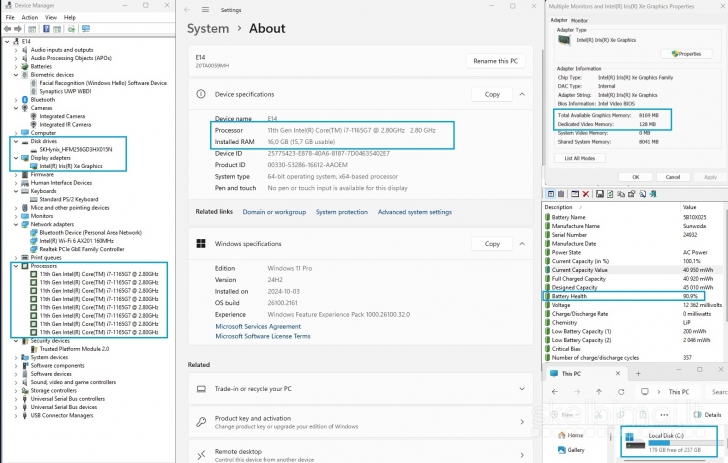Click Cancel in graphics properties dialog

[x=672, y=177]
